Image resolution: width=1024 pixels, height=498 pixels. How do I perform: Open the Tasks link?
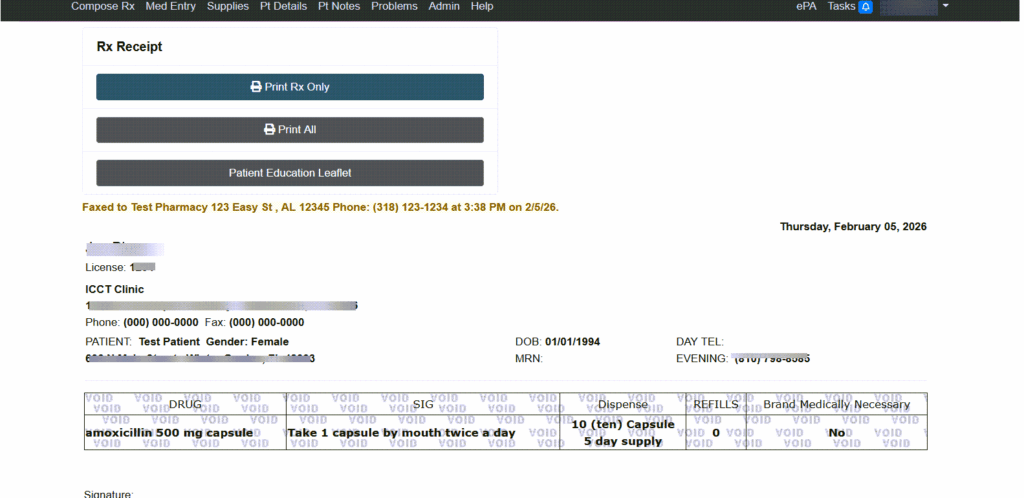pyautogui.click(x=841, y=6)
